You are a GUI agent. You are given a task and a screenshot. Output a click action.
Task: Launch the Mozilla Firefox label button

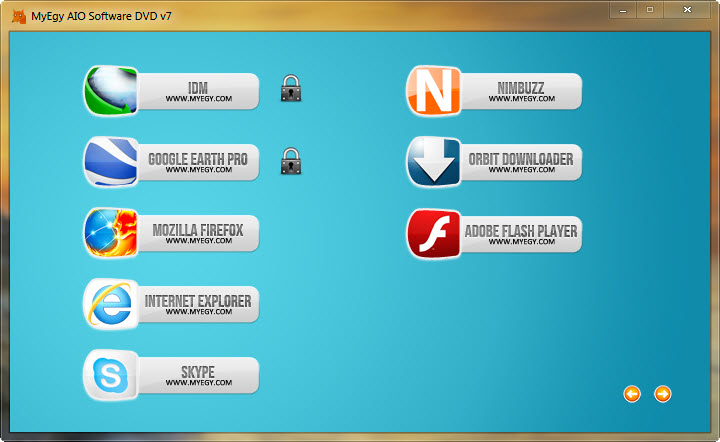198,233
